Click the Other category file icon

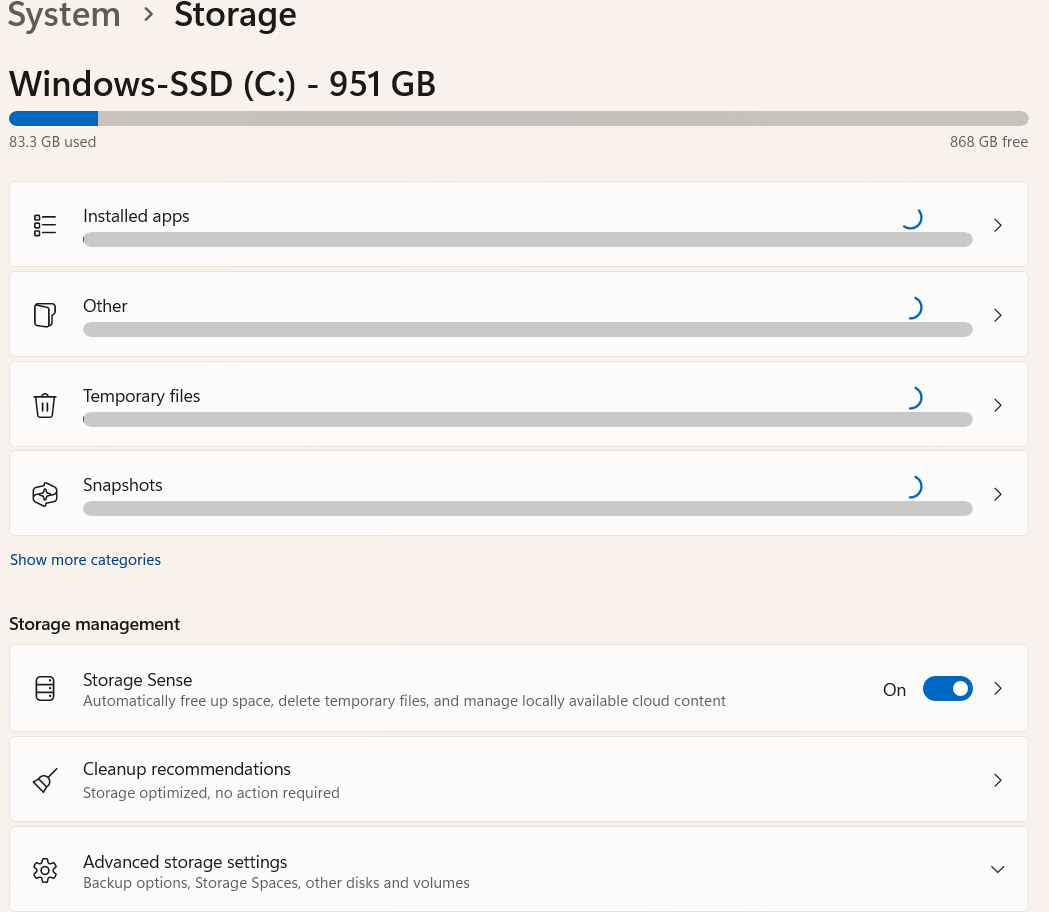click(45, 315)
